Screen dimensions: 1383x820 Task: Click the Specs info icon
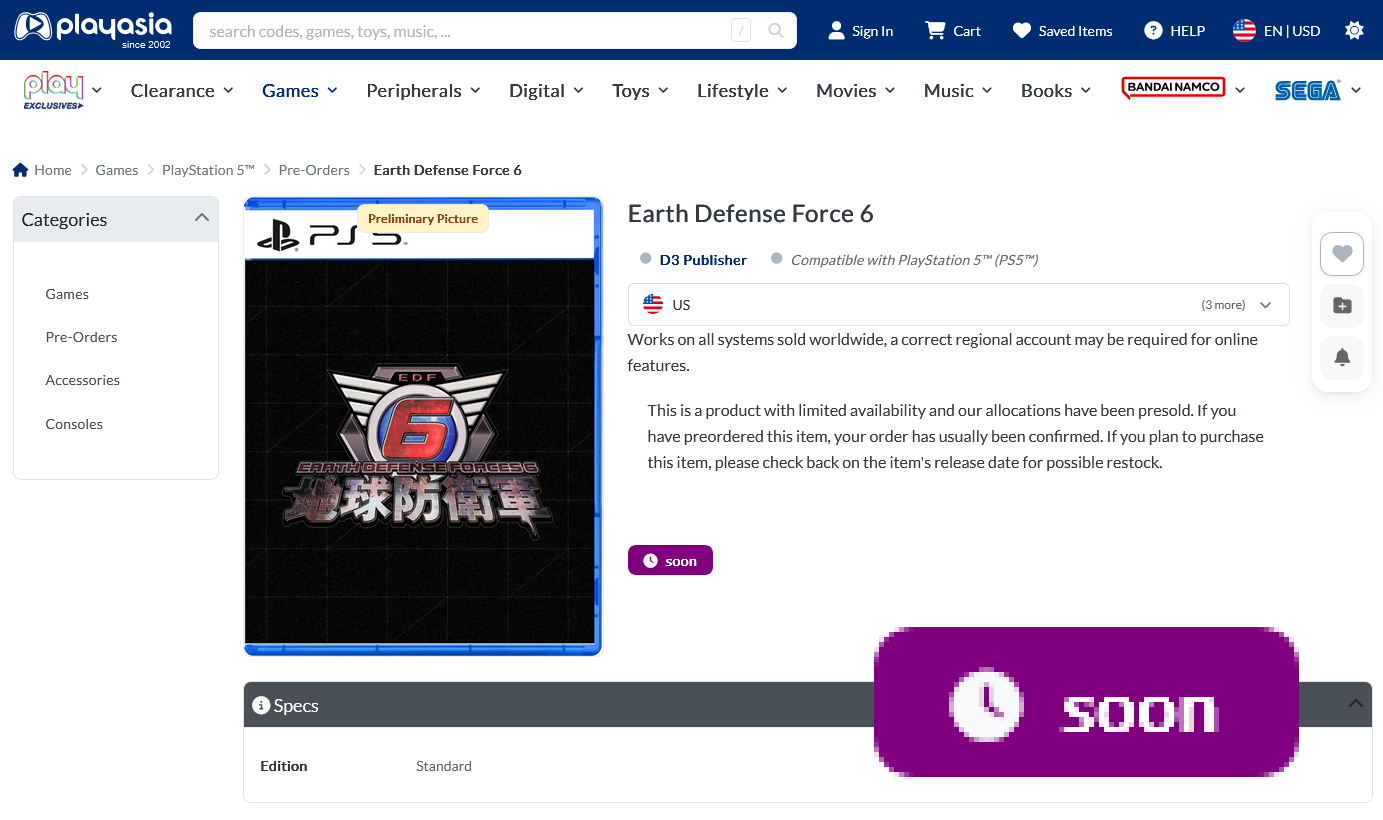pos(261,706)
